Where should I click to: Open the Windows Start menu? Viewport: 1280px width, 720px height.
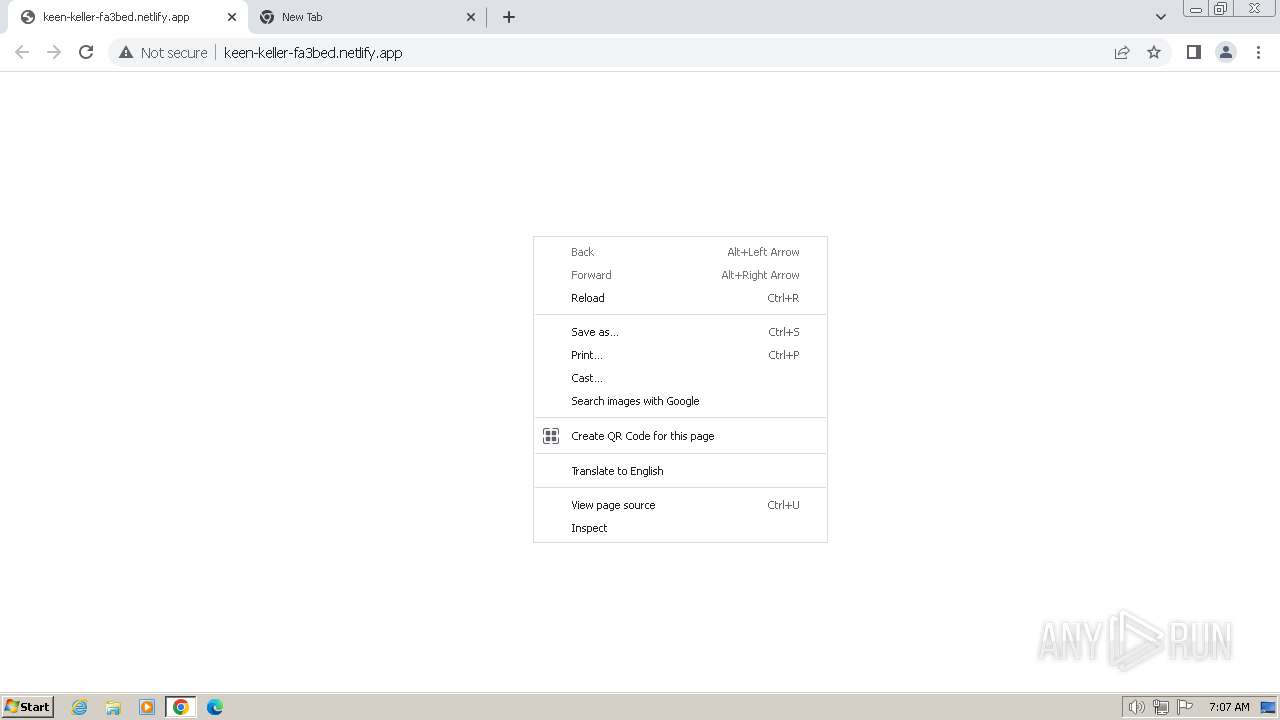[28, 706]
